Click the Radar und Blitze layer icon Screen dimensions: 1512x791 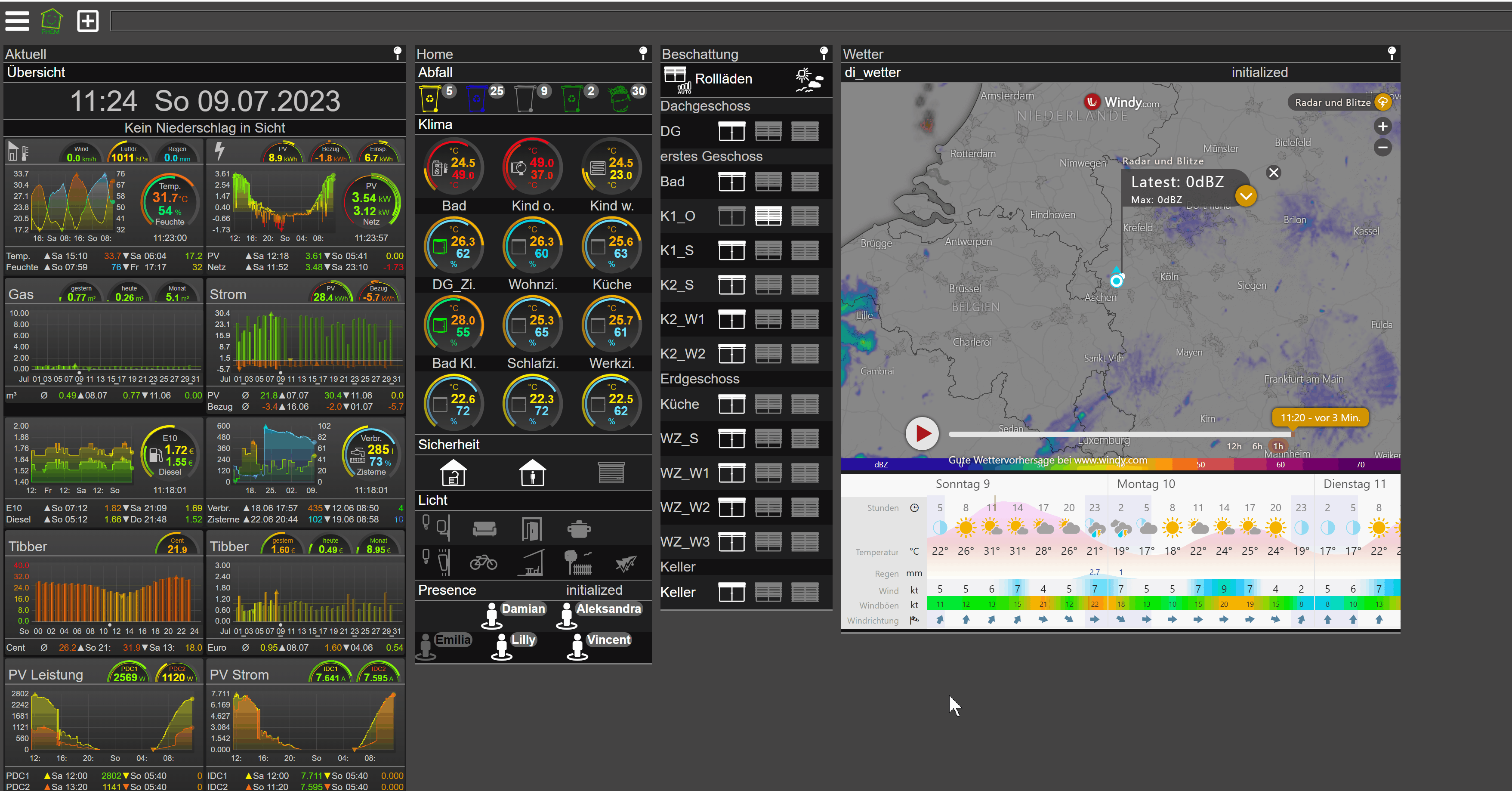click(1383, 102)
